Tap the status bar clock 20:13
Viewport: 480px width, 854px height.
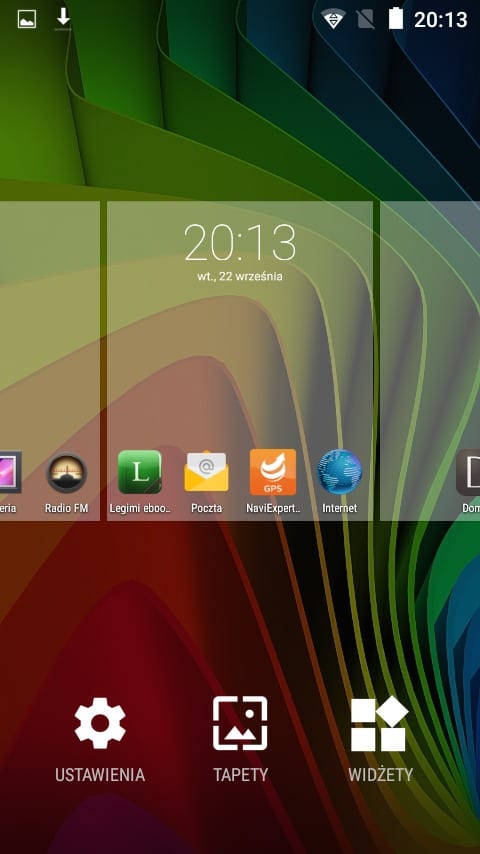(x=440, y=20)
